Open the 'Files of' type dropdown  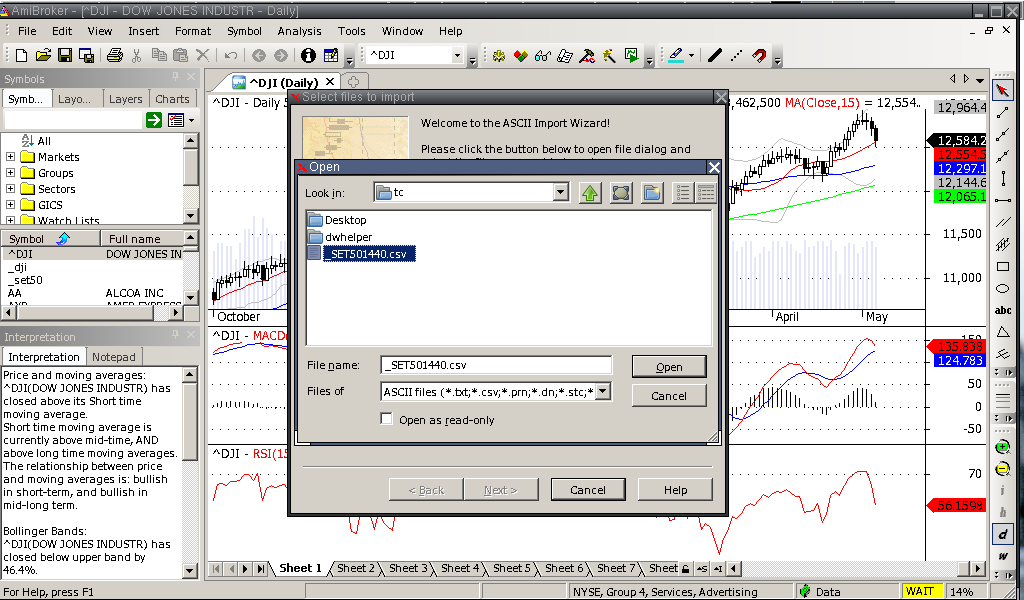pos(603,392)
